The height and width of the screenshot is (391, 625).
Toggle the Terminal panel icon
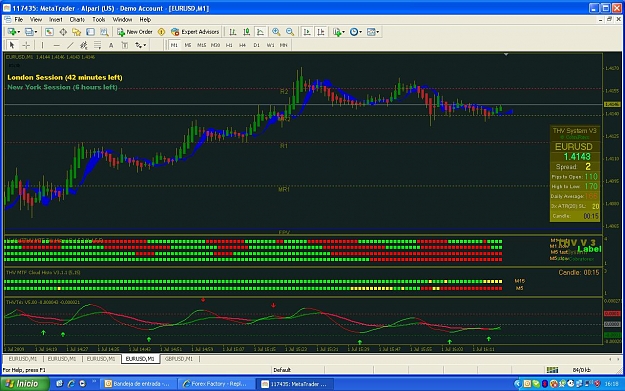coord(90,32)
